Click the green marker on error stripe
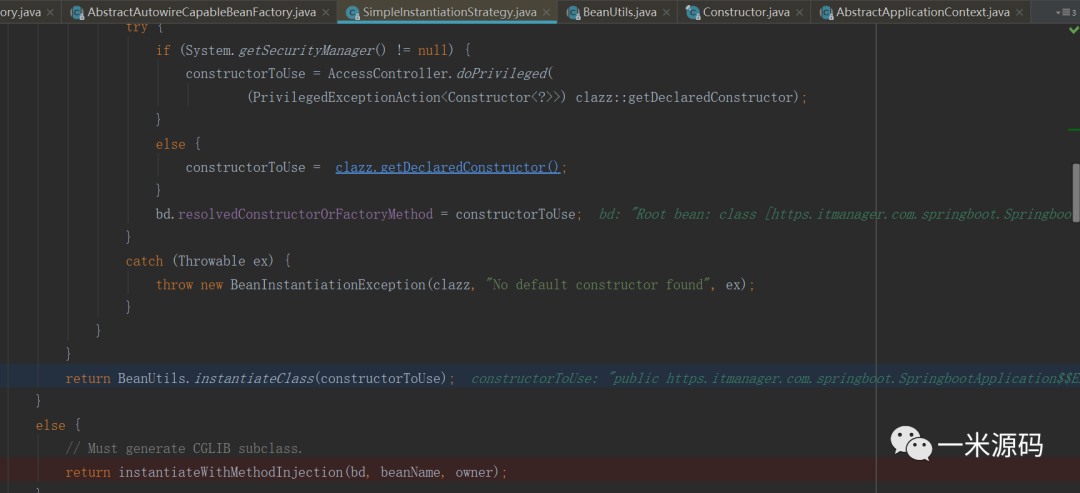This screenshot has height=493, width=1080. point(1073,129)
